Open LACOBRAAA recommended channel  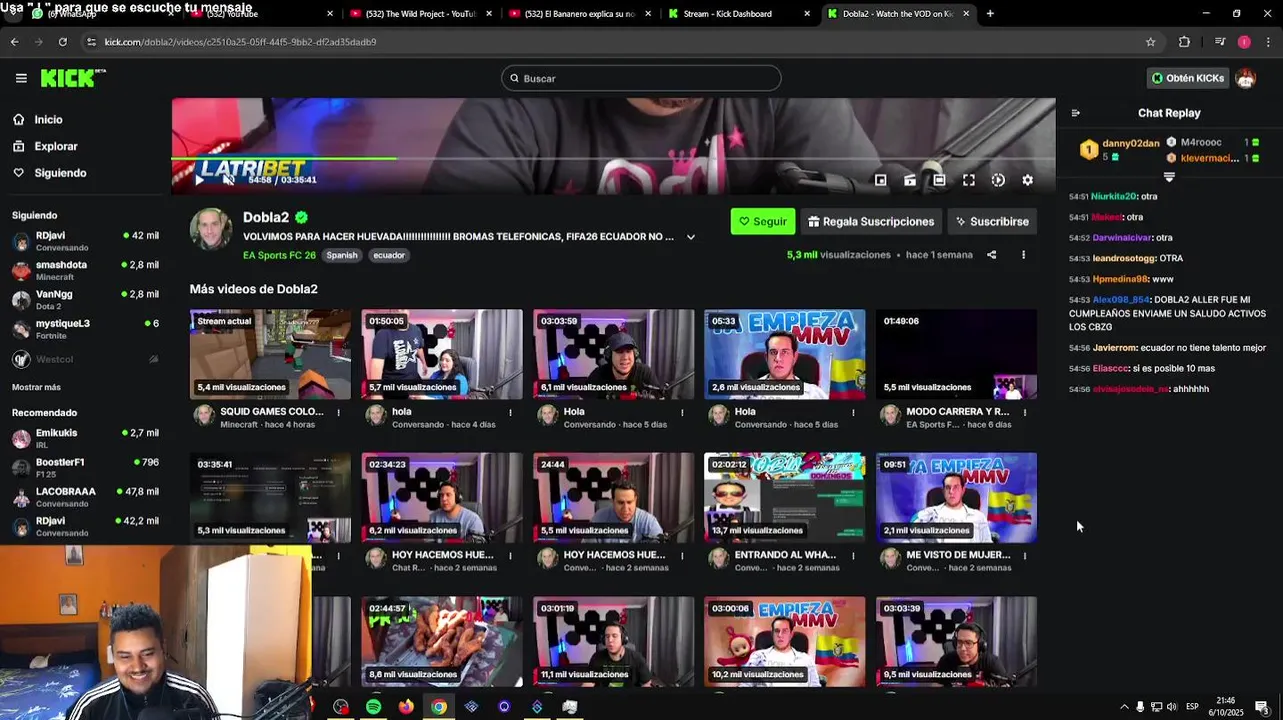pyautogui.click(x=85, y=497)
